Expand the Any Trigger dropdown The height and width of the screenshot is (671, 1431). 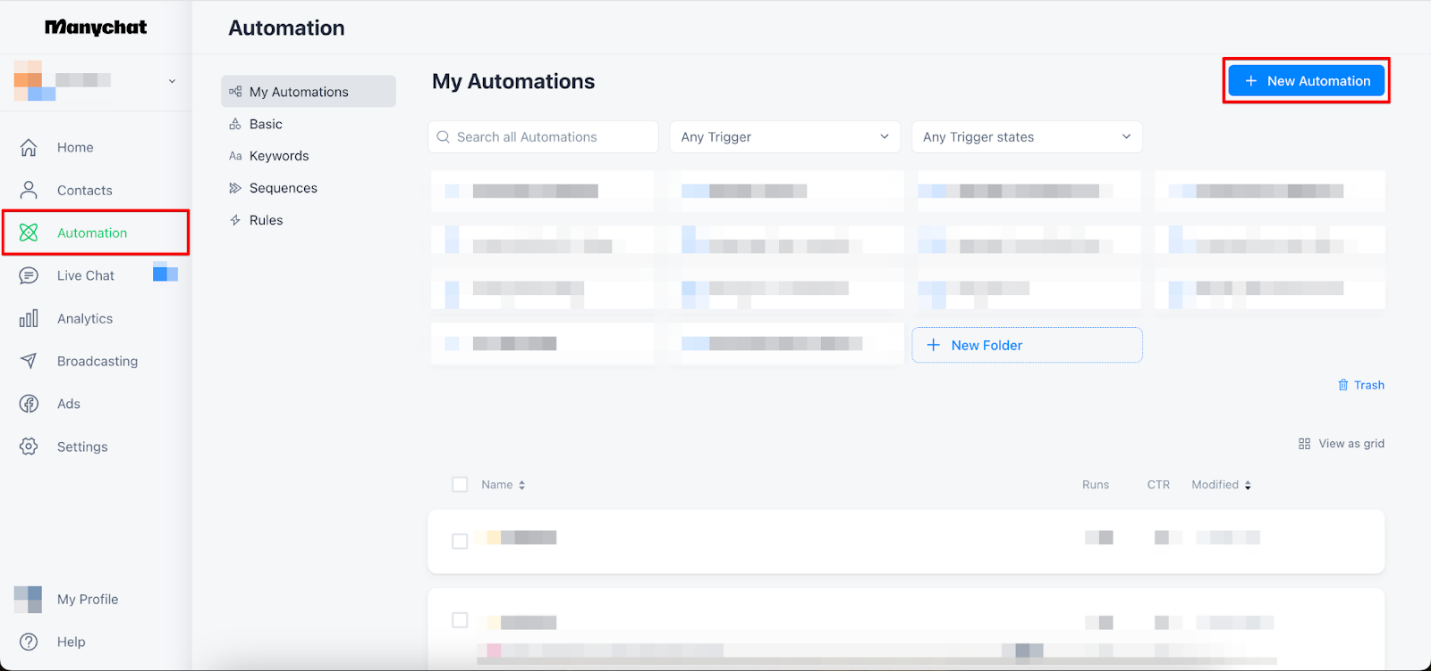coord(784,137)
